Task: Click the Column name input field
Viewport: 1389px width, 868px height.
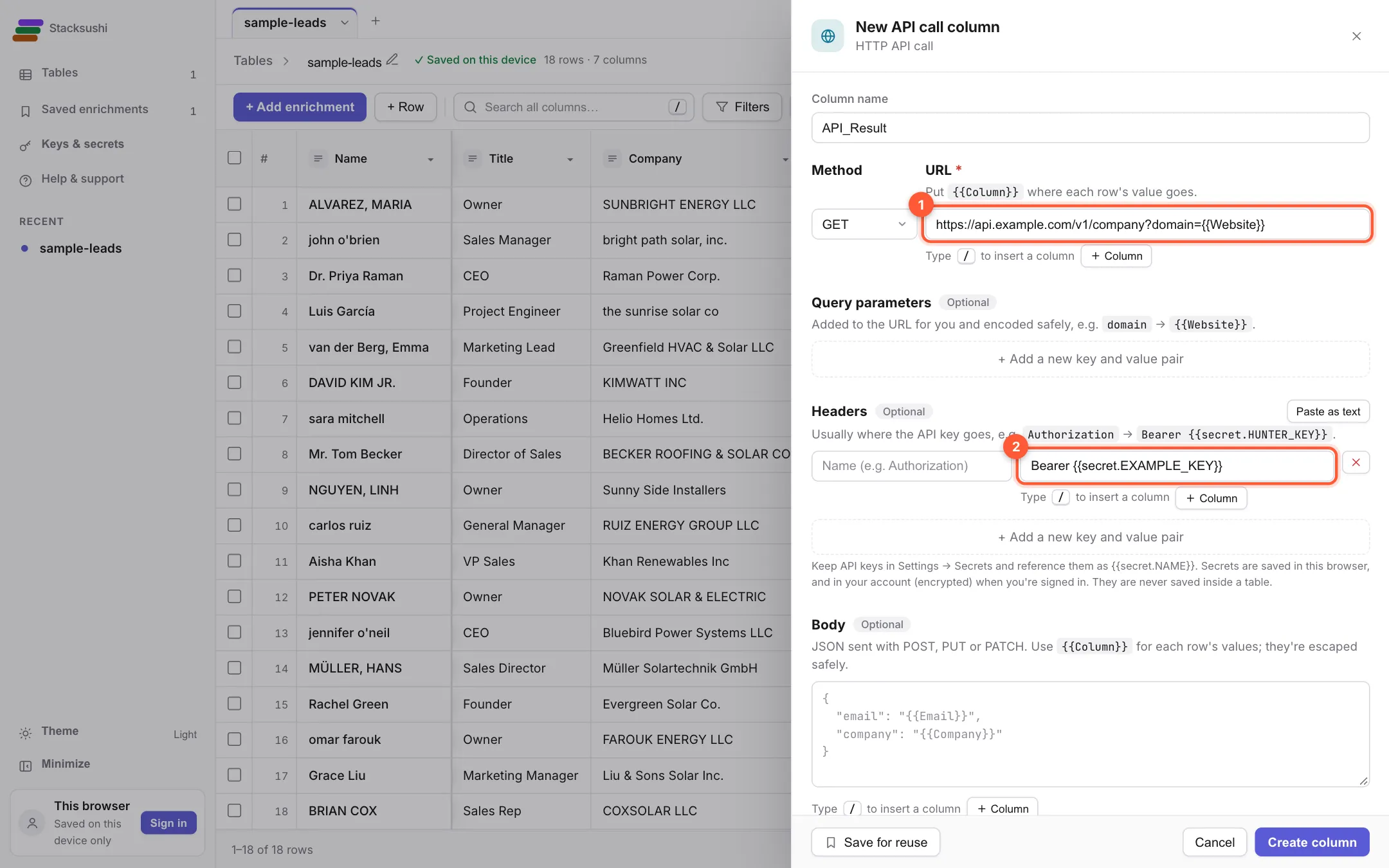Action: pos(1091,128)
